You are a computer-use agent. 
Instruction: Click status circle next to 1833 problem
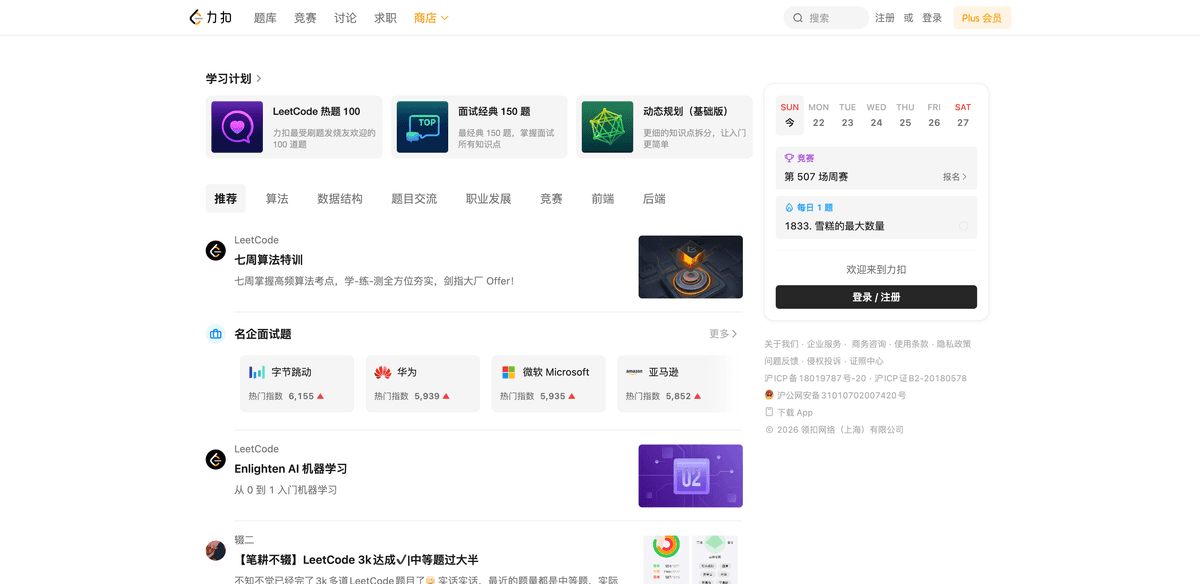tap(963, 226)
